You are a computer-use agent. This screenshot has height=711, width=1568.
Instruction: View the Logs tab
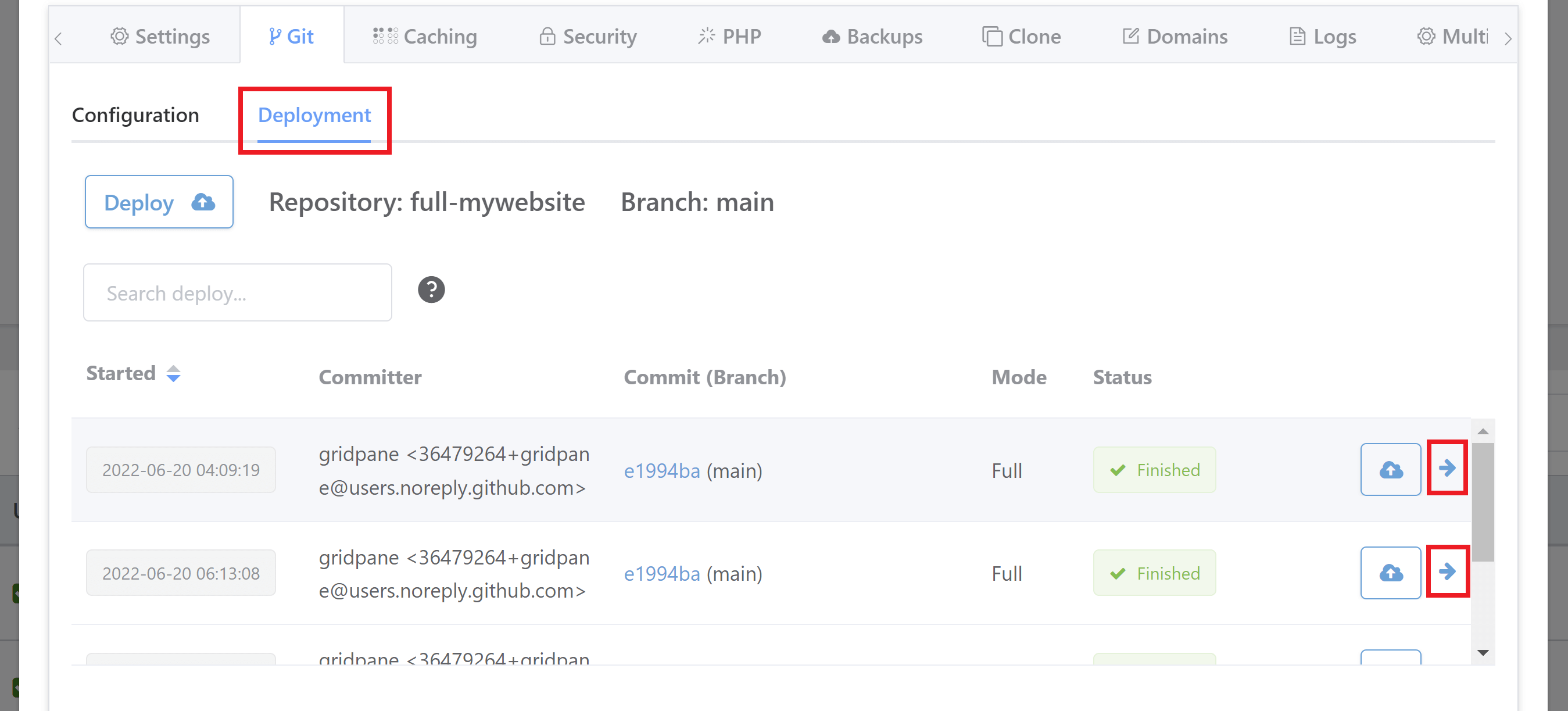point(1323,37)
